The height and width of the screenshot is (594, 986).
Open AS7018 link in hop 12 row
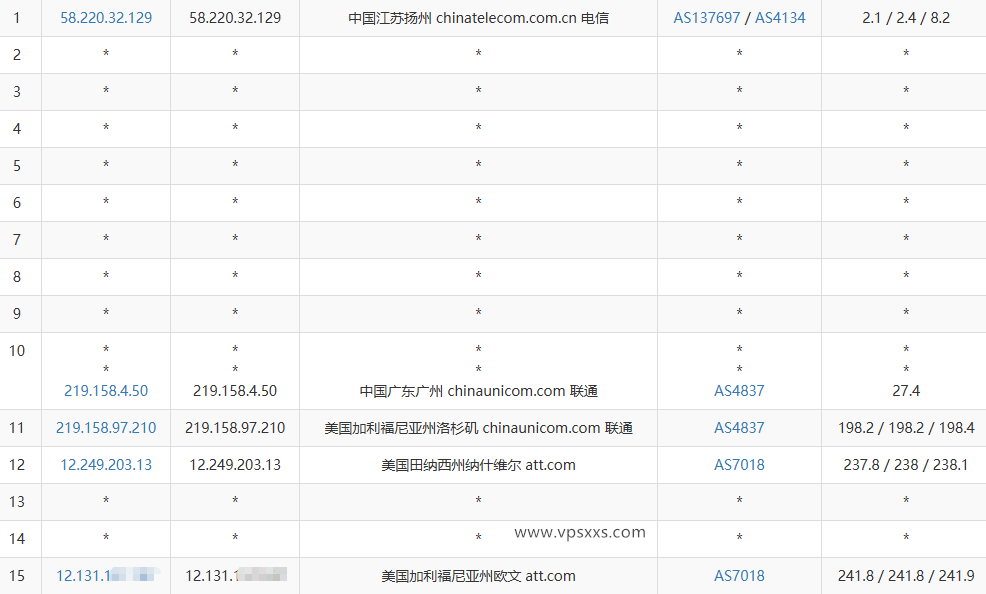(x=739, y=465)
